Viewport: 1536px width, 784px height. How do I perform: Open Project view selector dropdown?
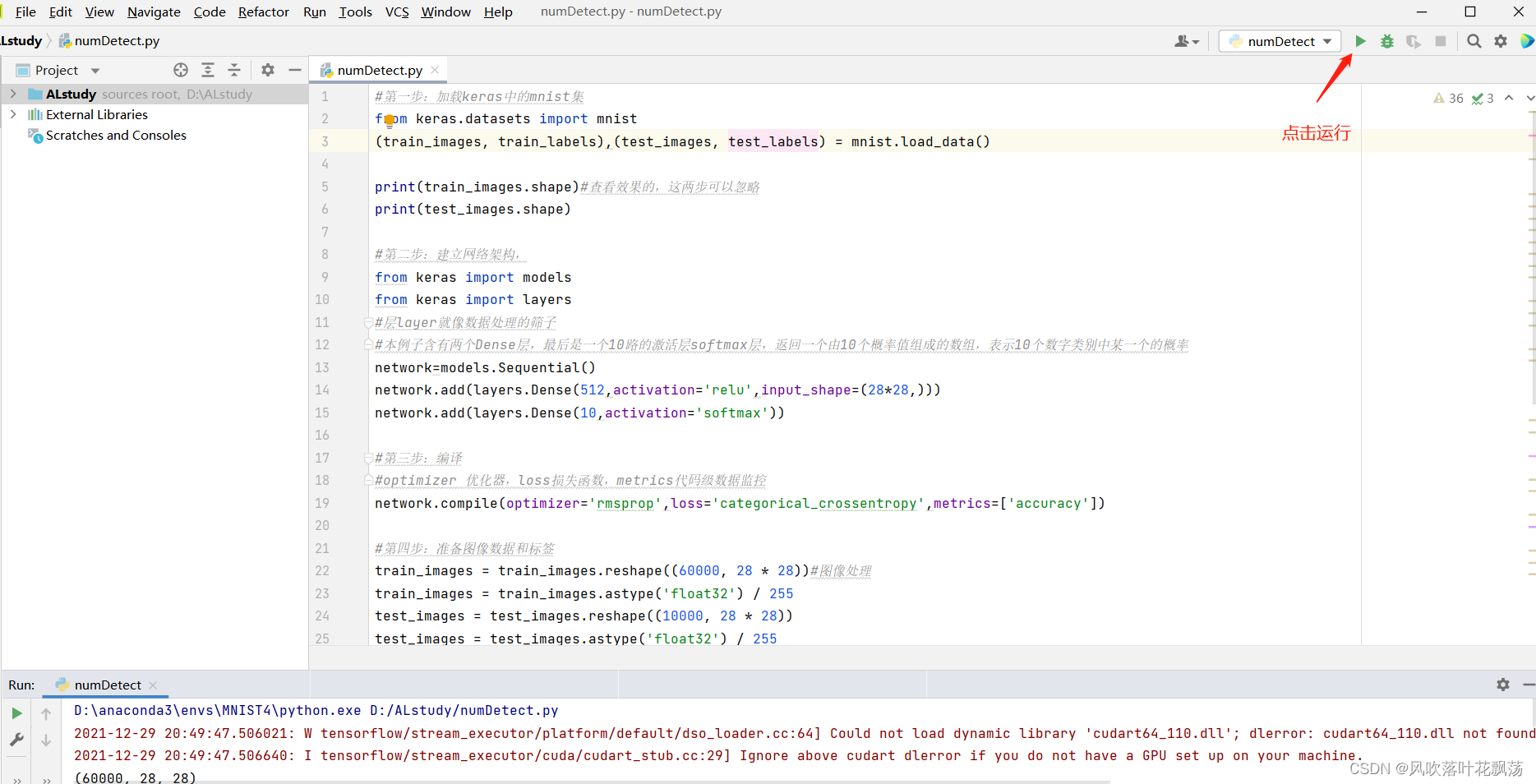coord(58,70)
